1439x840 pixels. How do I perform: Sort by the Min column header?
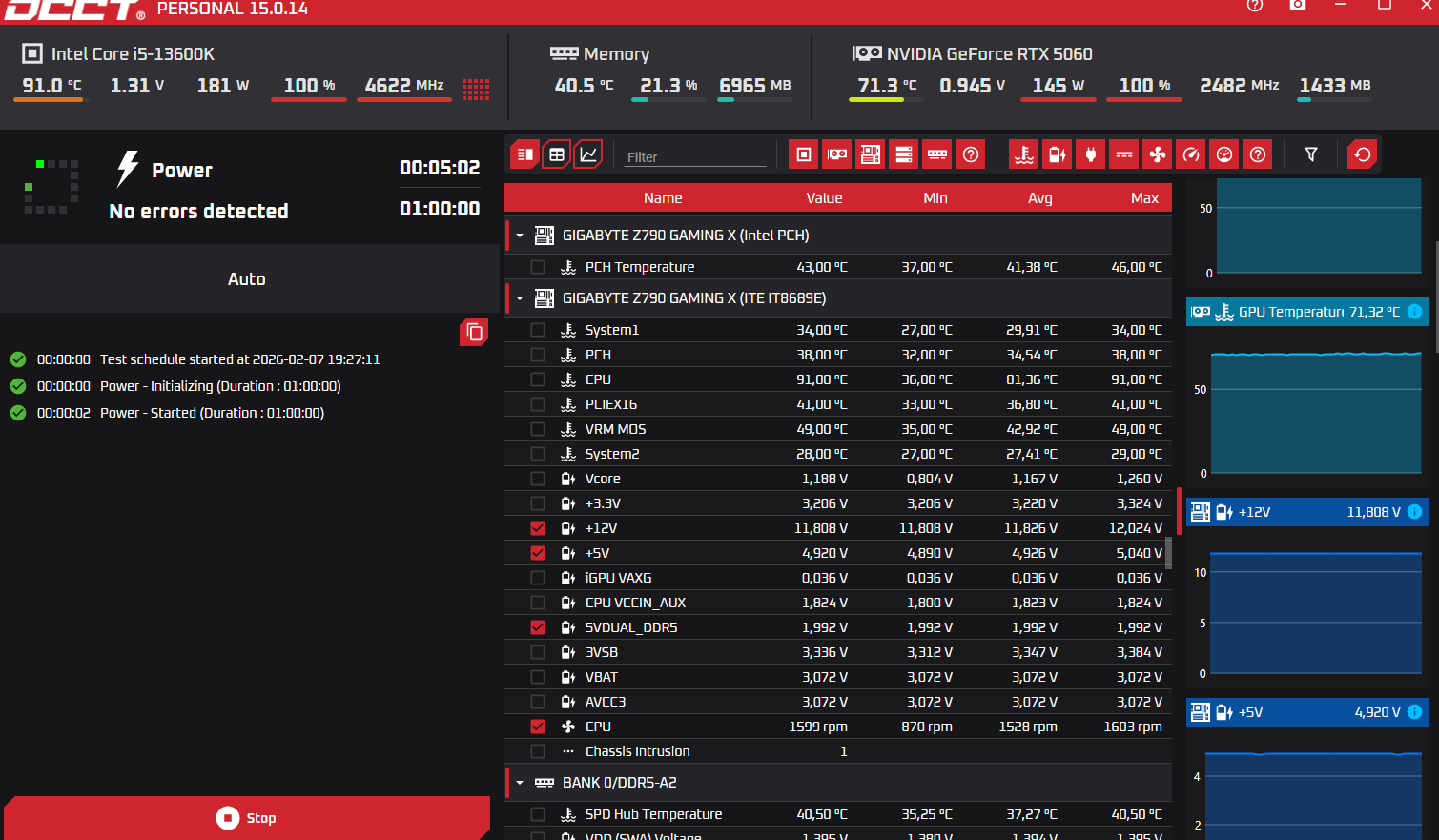[x=935, y=198]
